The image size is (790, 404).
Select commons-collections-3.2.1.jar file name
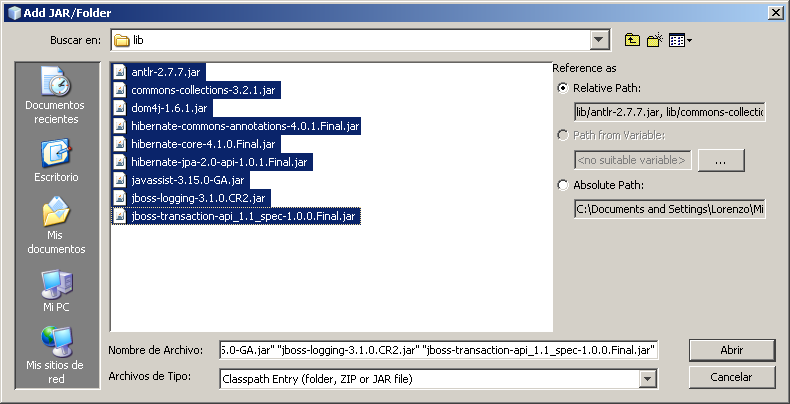click(x=203, y=90)
